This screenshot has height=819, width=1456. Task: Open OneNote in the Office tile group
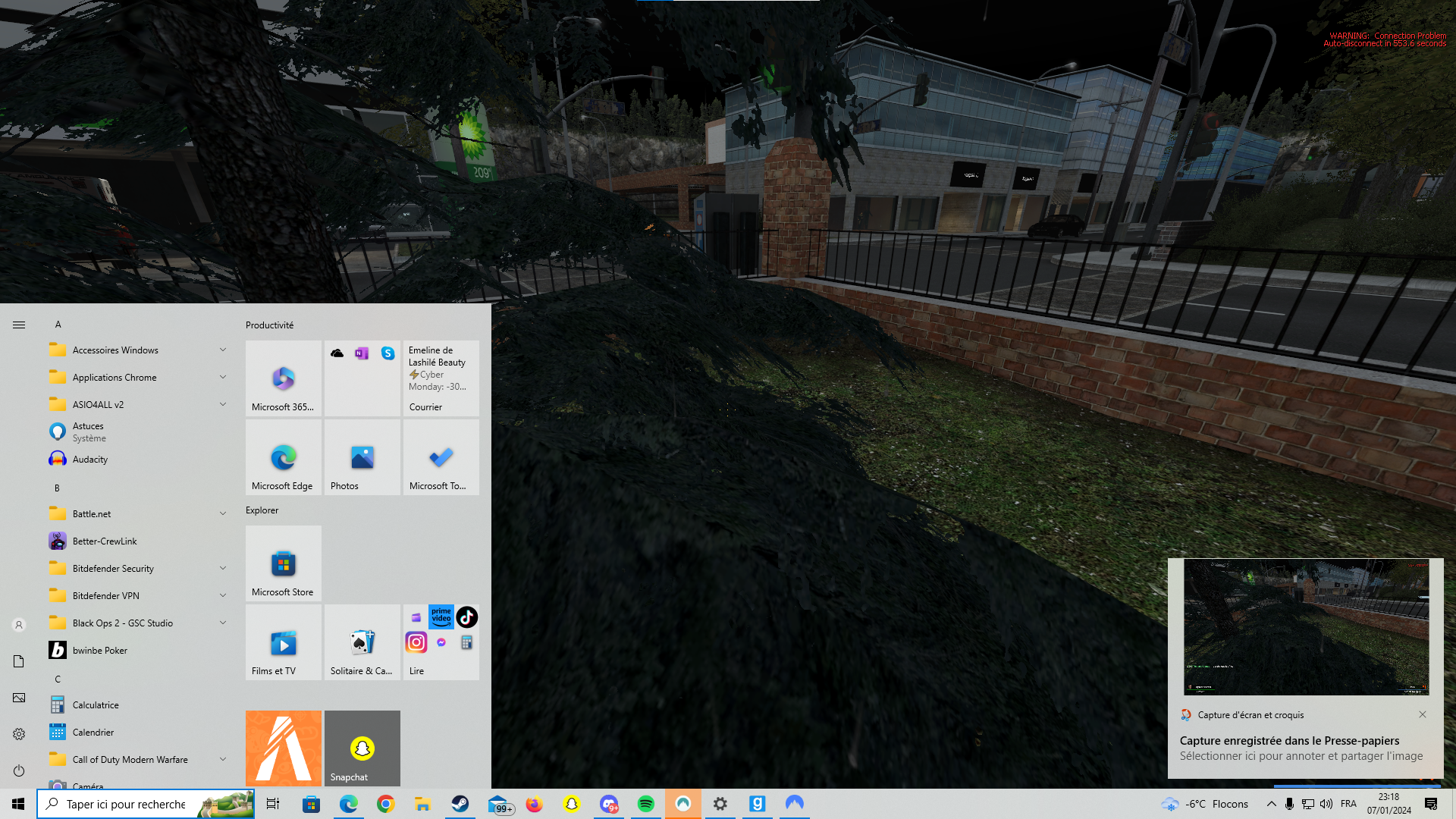[362, 353]
